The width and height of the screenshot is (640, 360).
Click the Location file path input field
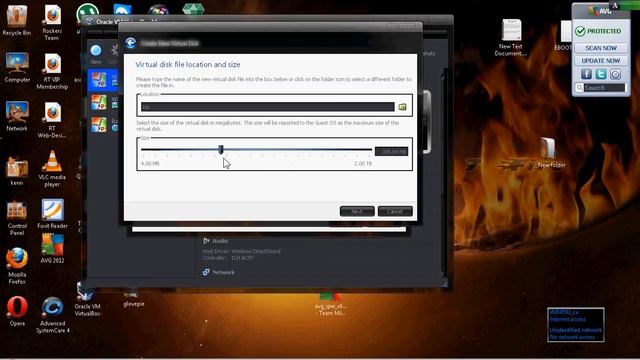(x=268, y=107)
